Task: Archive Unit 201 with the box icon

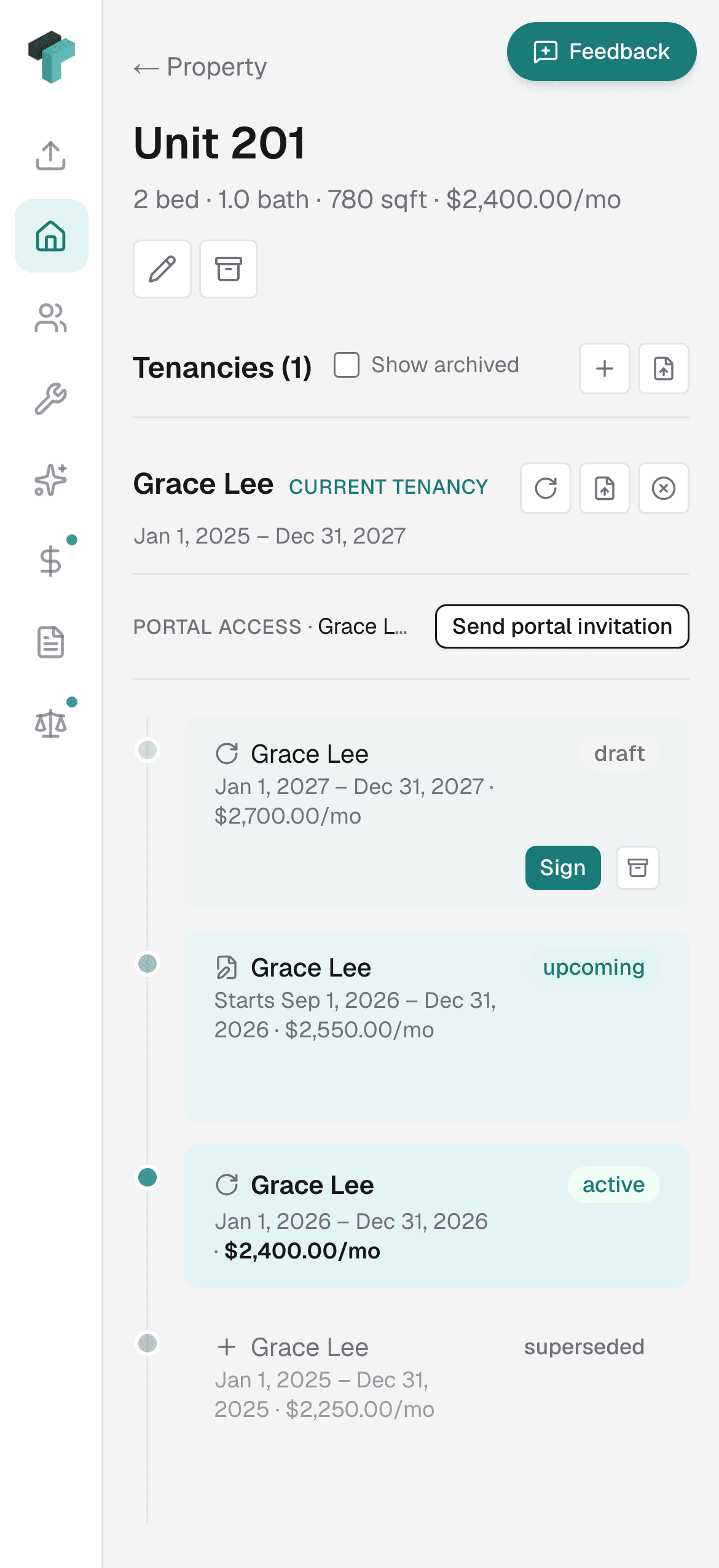Action: pyautogui.click(x=229, y=269)
